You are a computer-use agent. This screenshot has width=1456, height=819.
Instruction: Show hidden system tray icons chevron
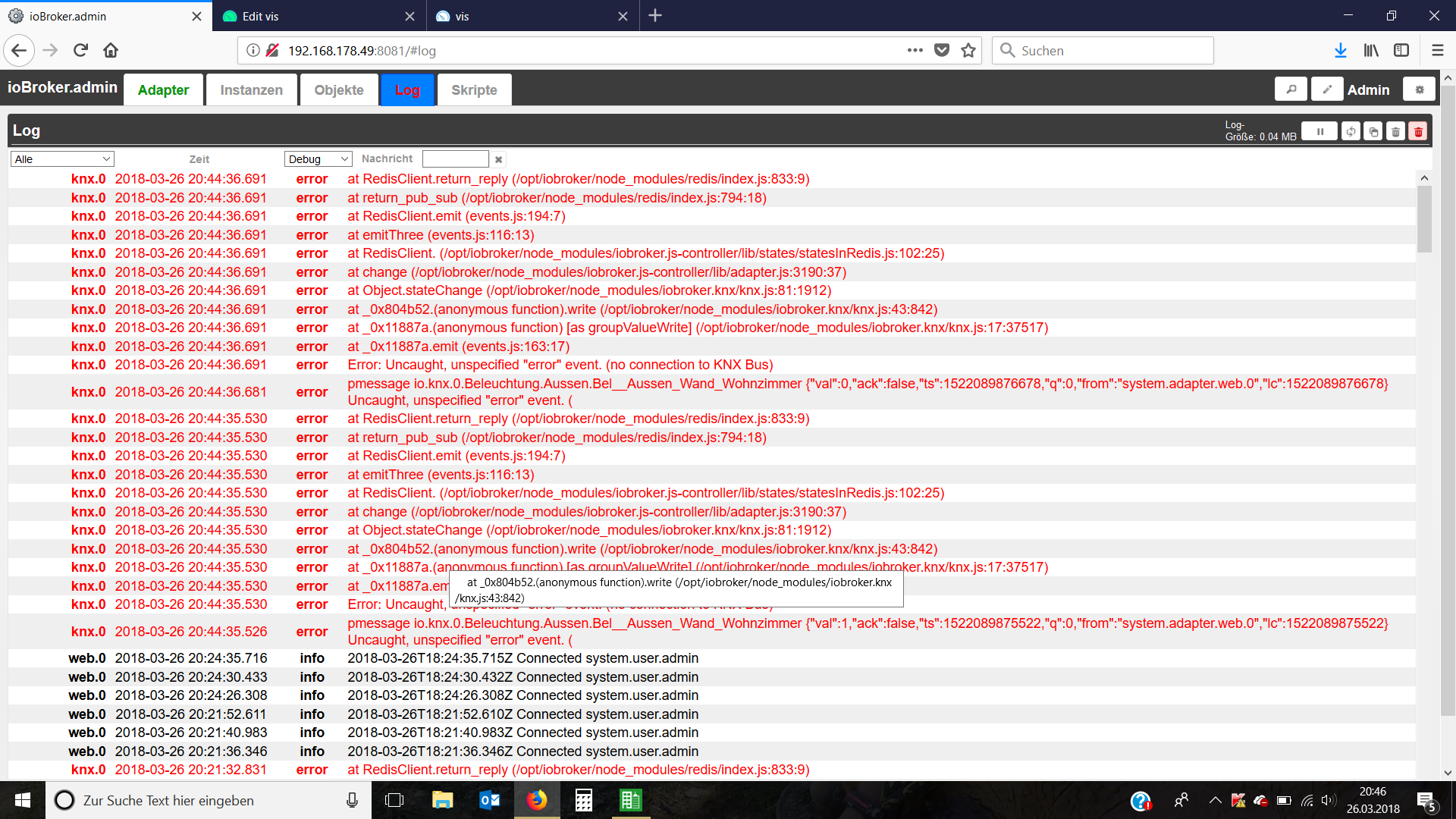point(1215,800)
